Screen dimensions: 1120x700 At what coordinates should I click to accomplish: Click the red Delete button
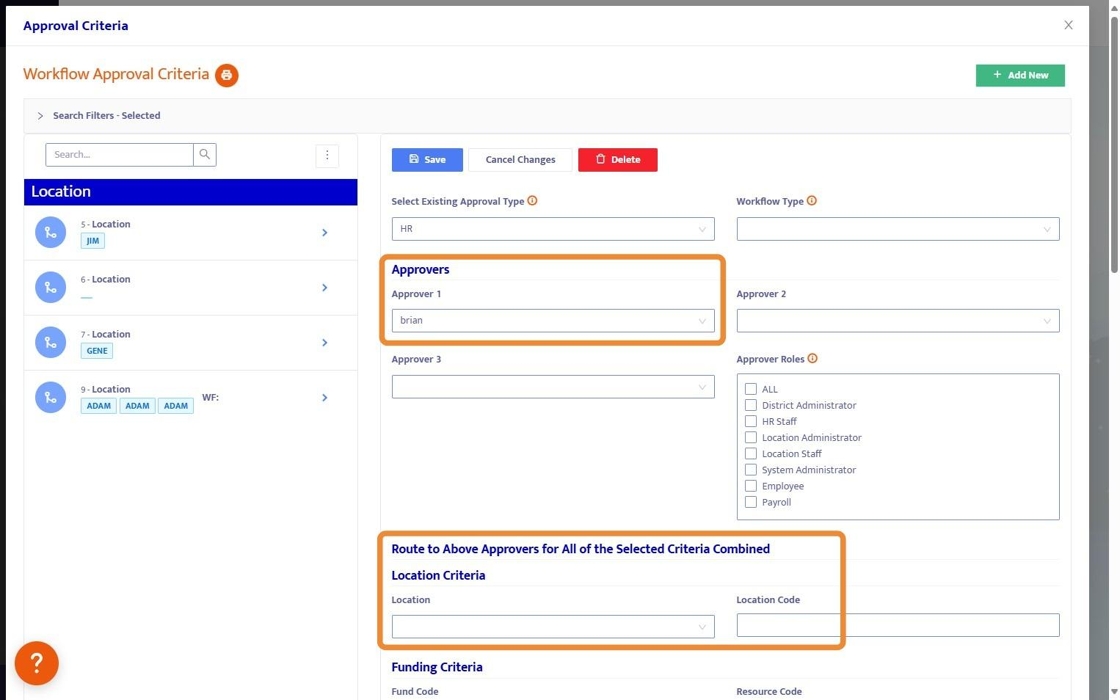click(618, 159)
